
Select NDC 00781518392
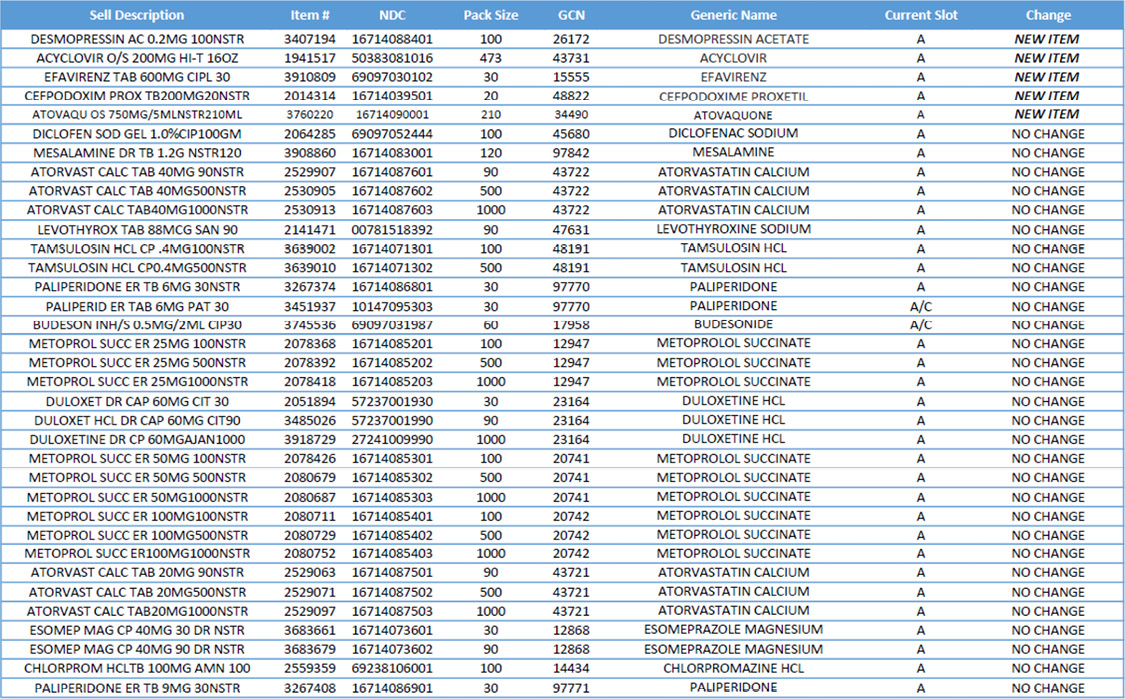(x=392, y=230)
